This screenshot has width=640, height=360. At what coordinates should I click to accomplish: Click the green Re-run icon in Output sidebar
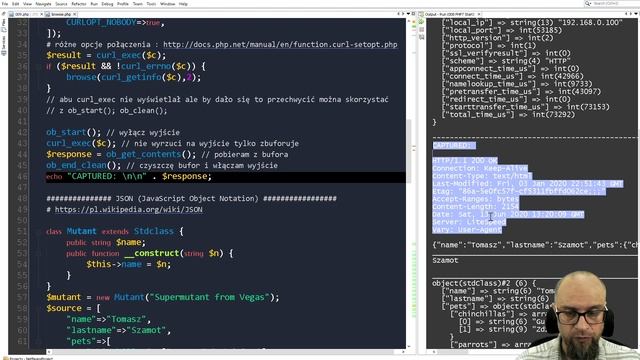click(422, 22)
